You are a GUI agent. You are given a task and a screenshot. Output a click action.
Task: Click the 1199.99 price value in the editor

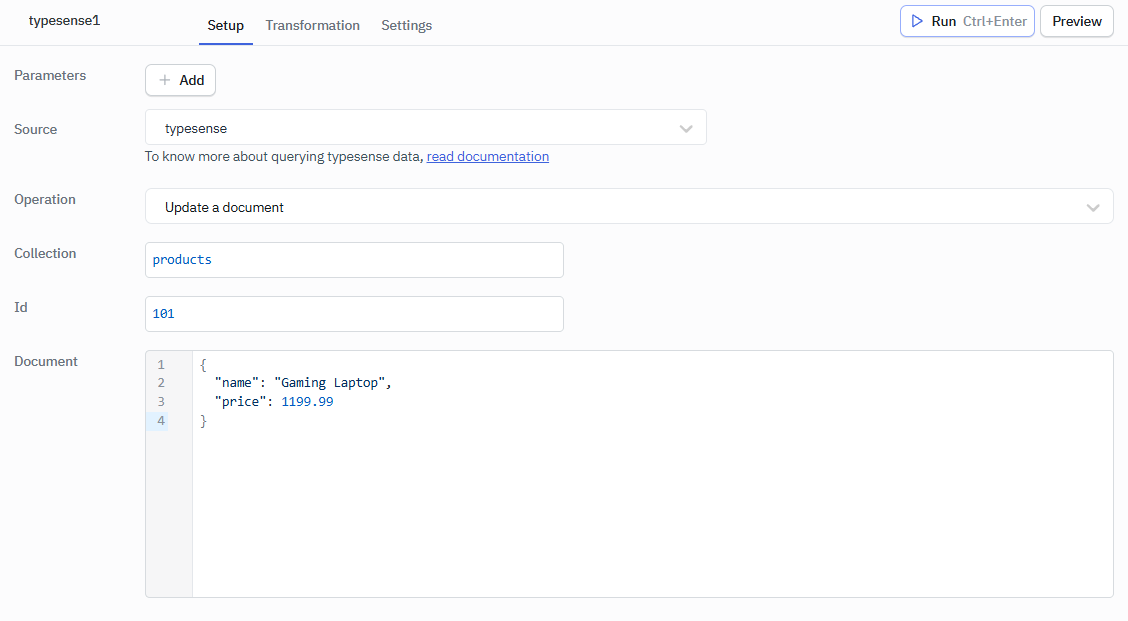[x=307, y=402]
